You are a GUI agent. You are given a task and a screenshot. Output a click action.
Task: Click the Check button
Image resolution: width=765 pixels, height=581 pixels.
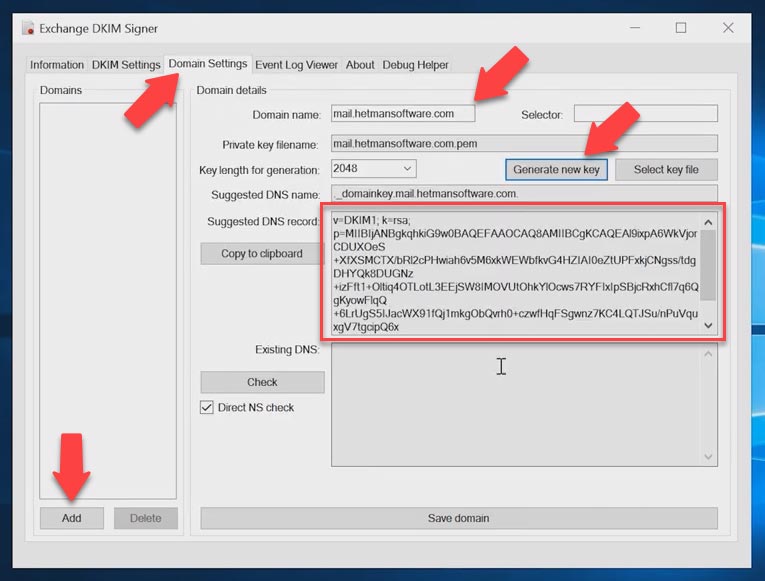[x=262, y=382]
